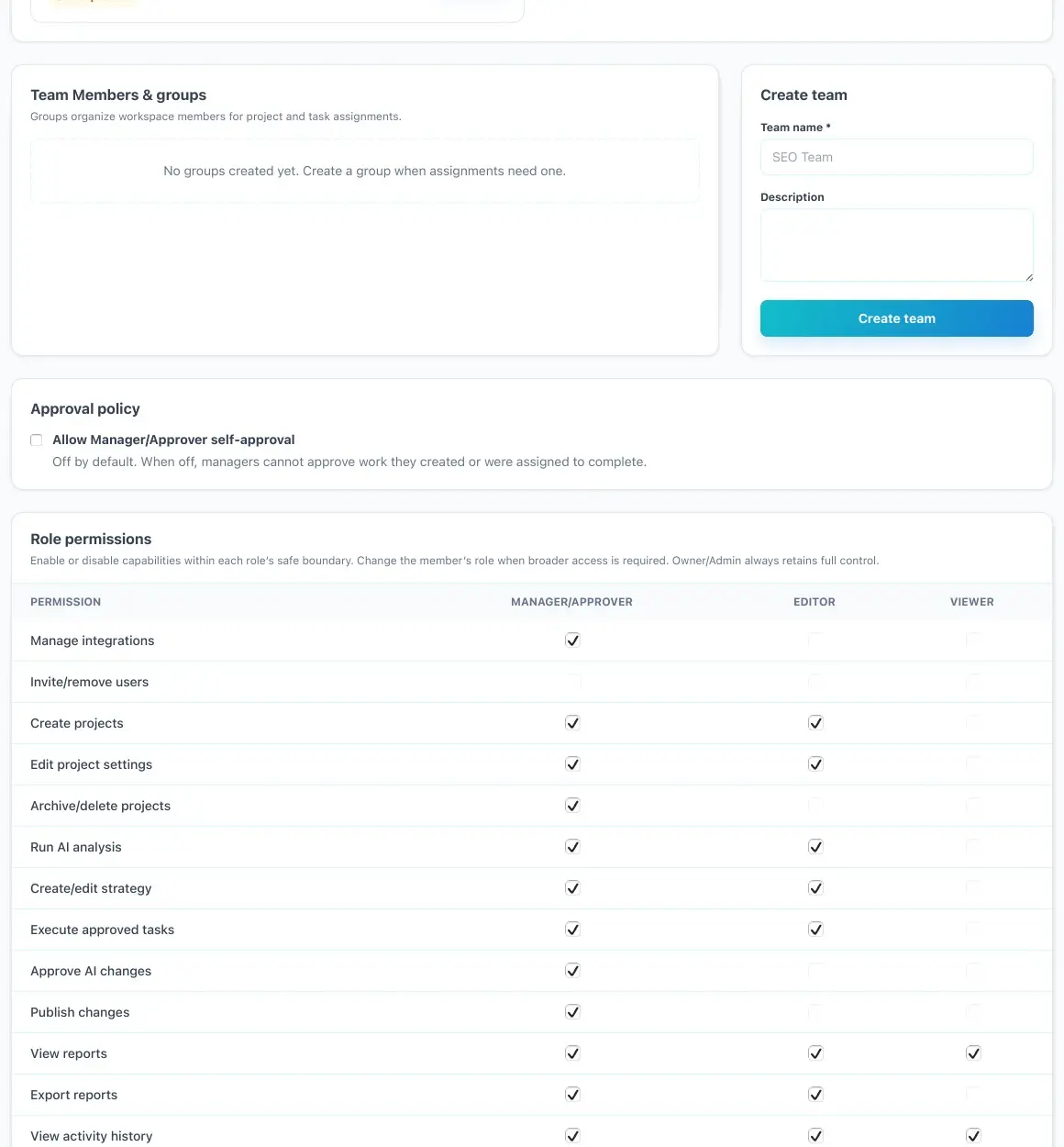Uncheck Create/edit strategy for Manager/Approver
This screenshot has height=1147, width=1064.
[x=572, y=888]
